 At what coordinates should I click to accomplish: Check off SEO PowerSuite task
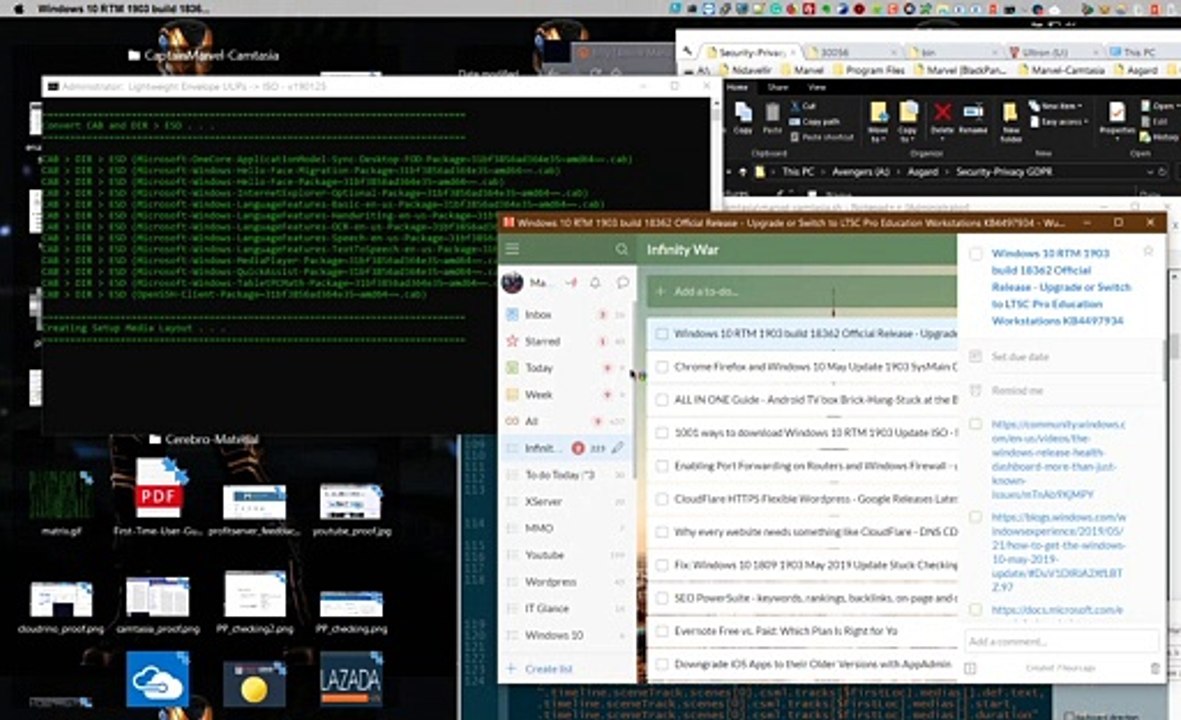coord(661,598)
